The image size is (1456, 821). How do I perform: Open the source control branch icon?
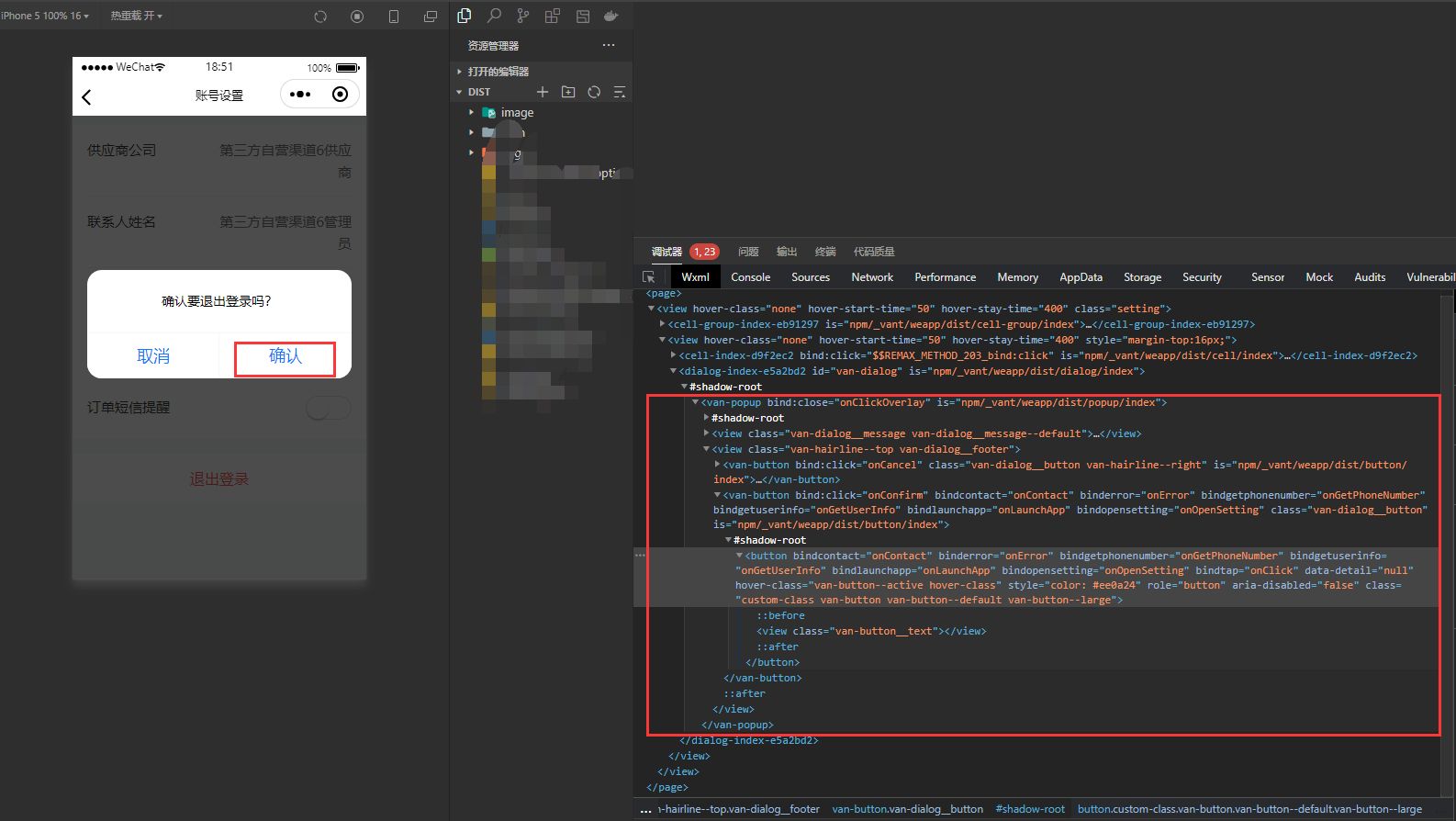523,16
